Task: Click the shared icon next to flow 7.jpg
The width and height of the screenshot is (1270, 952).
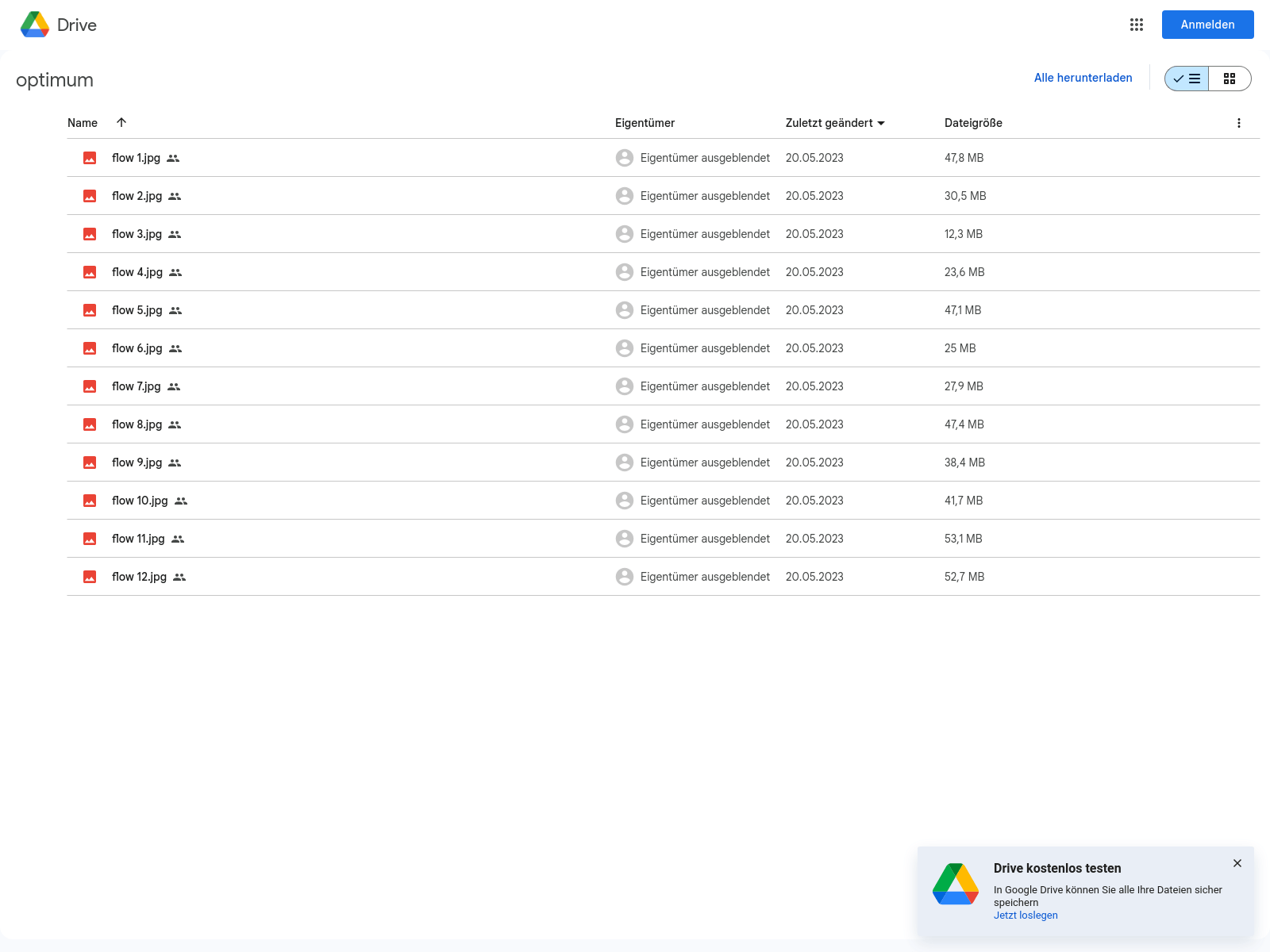Action: coord(174,387)
